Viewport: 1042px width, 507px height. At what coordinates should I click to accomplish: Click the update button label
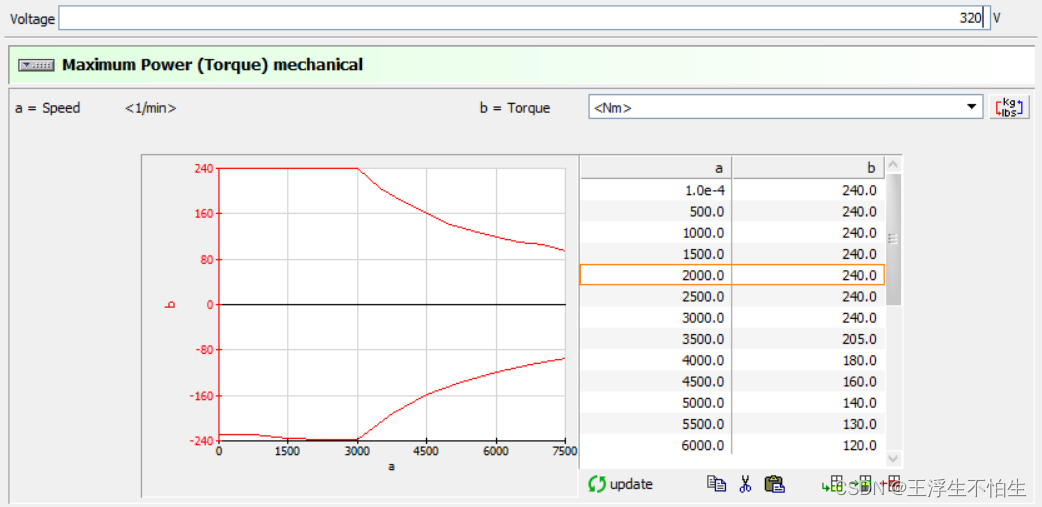pyautogui.click(x=631, y=484)
